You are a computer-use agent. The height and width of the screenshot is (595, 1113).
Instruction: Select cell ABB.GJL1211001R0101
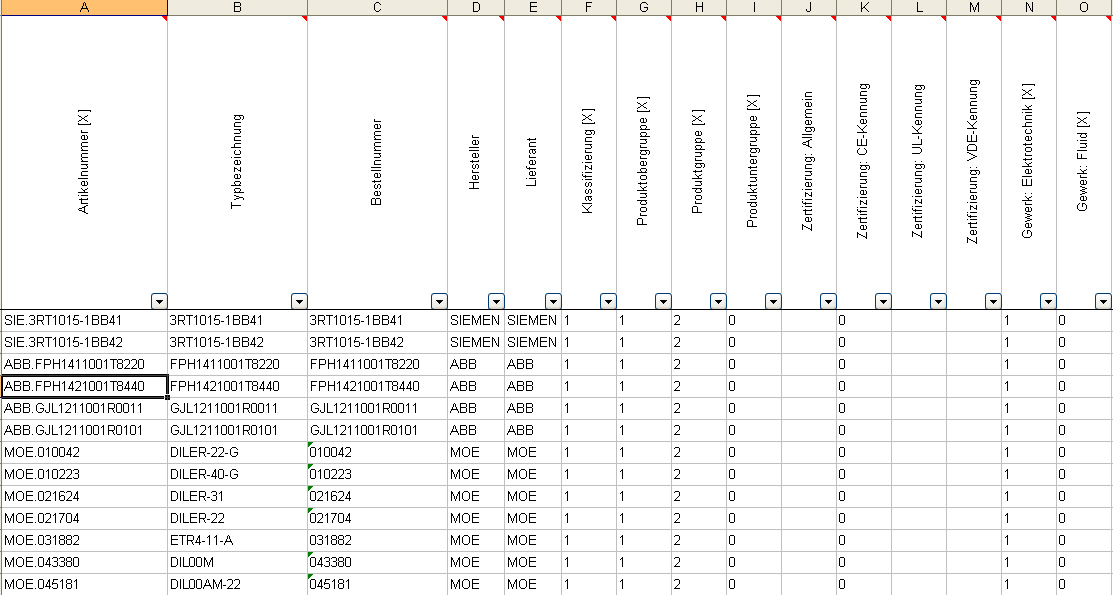[x=84, y=431]
